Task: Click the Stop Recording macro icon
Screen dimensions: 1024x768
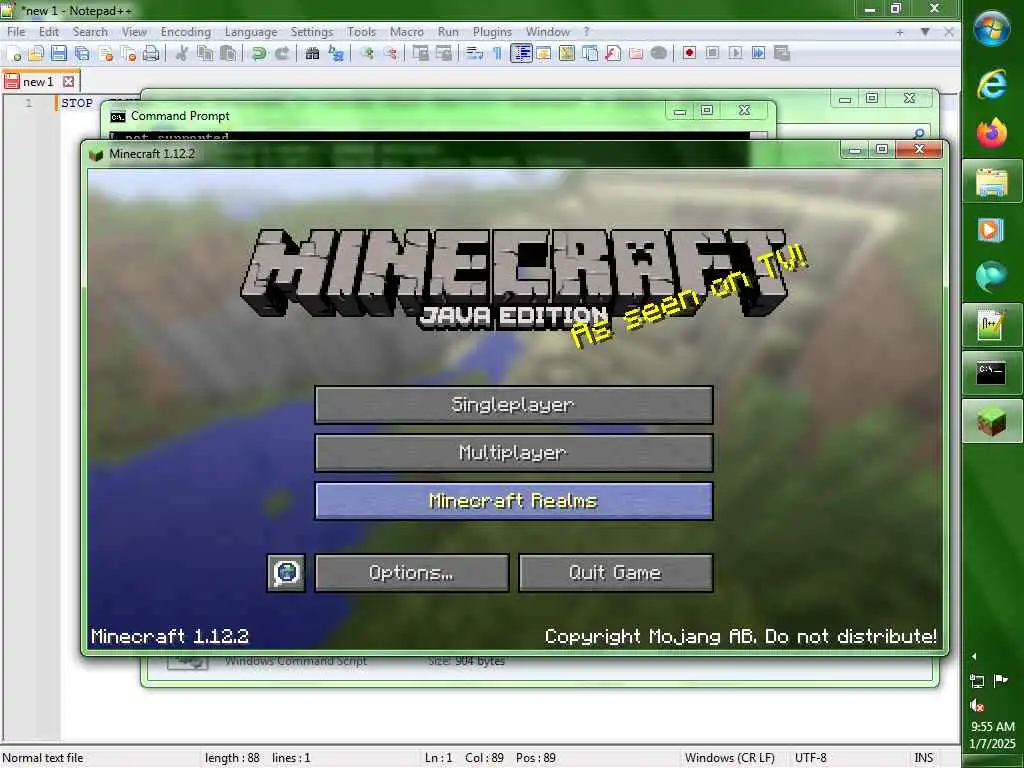Action: pos(712,54)
